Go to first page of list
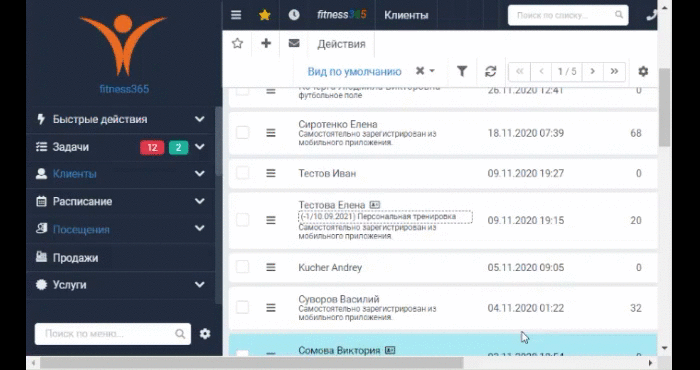Screen dimensions: 700x370 520,71
